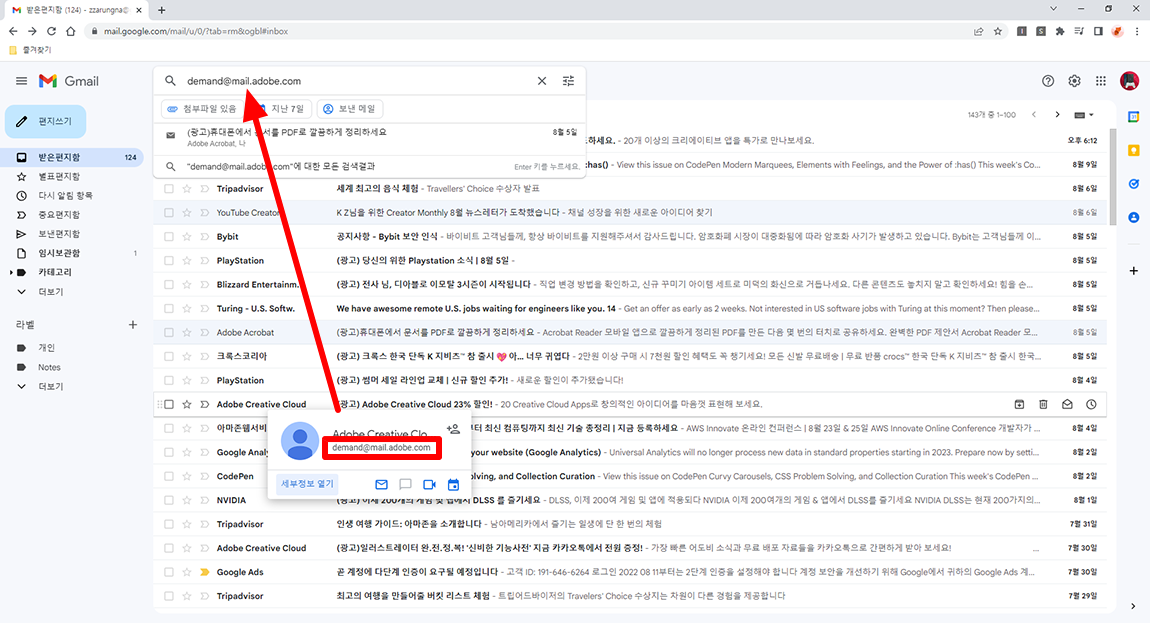This screenshot has width=1150, height=623.
Task: Archive the hovered Adobe Creative Cloud 23% email
Action: 1019,404
